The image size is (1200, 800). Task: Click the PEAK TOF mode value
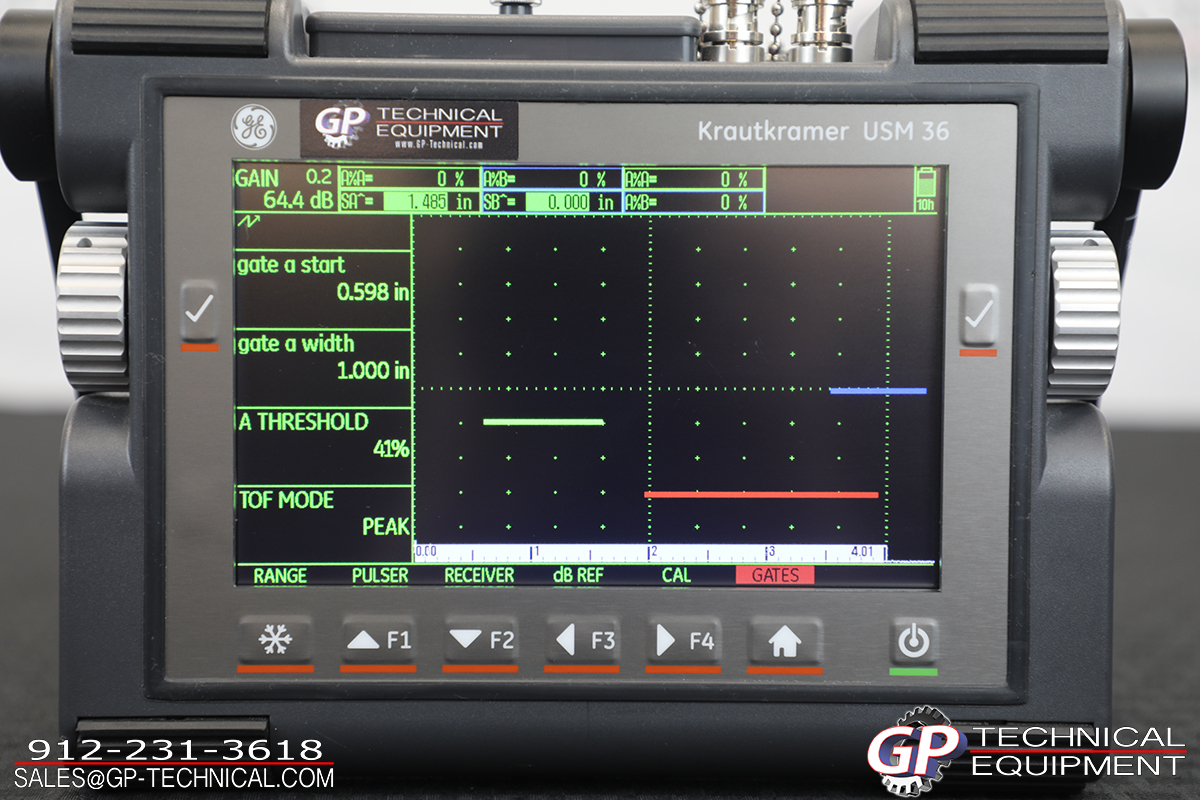(386, 527)
